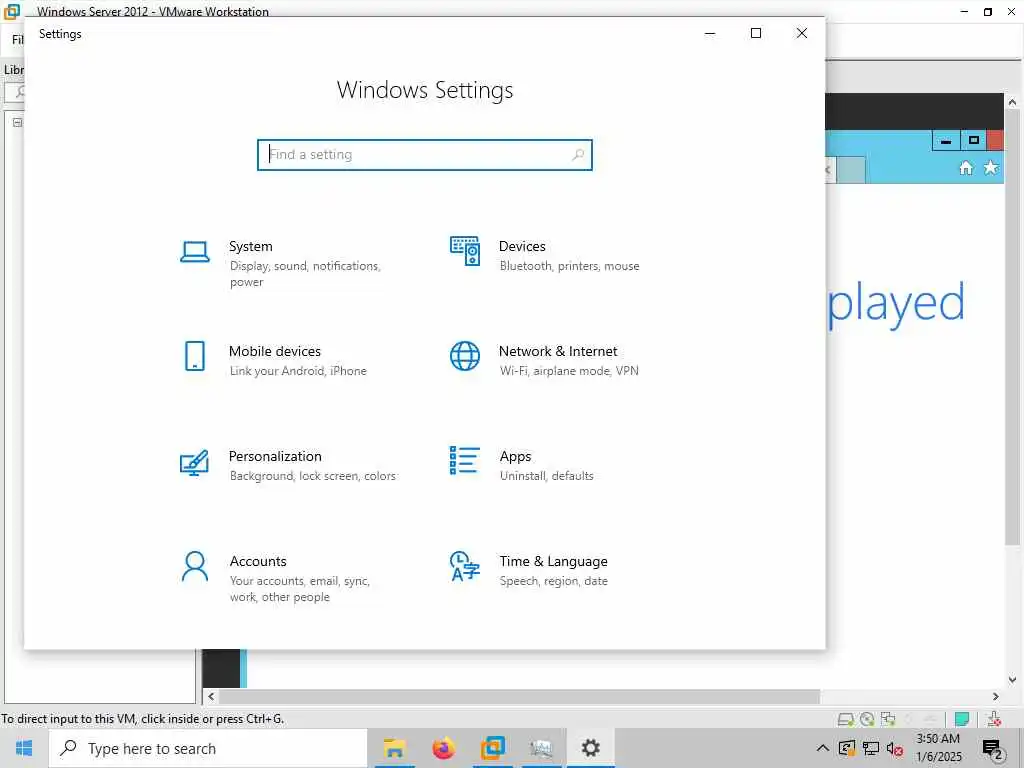Launch File Explorer from taskbar

pyautogui.click(x=394, y=748)
